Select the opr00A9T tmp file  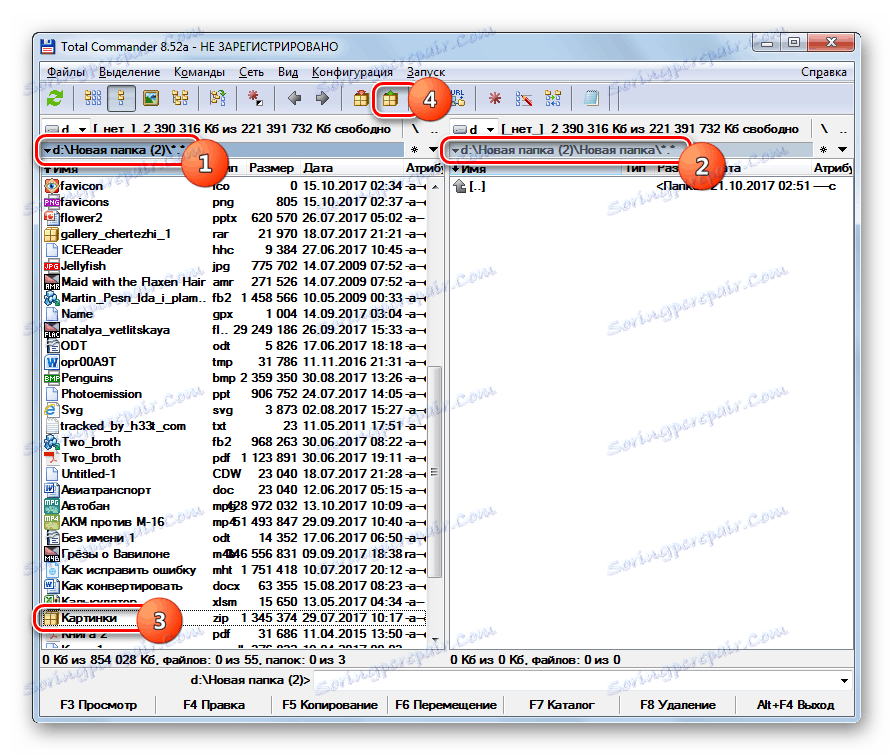pos(234,361)
